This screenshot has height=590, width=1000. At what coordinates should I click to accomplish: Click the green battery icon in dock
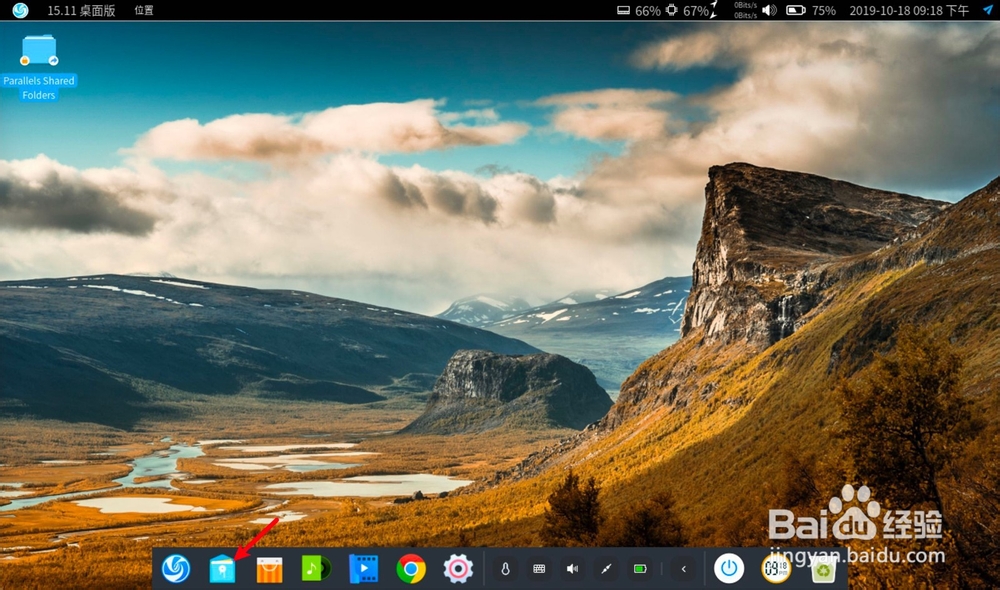point(640,569)
